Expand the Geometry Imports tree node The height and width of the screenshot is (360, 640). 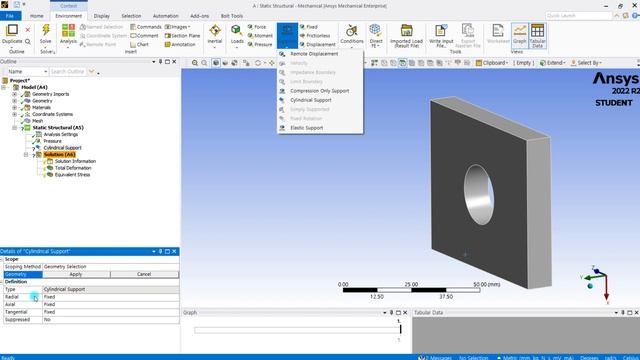pos(15,94)
